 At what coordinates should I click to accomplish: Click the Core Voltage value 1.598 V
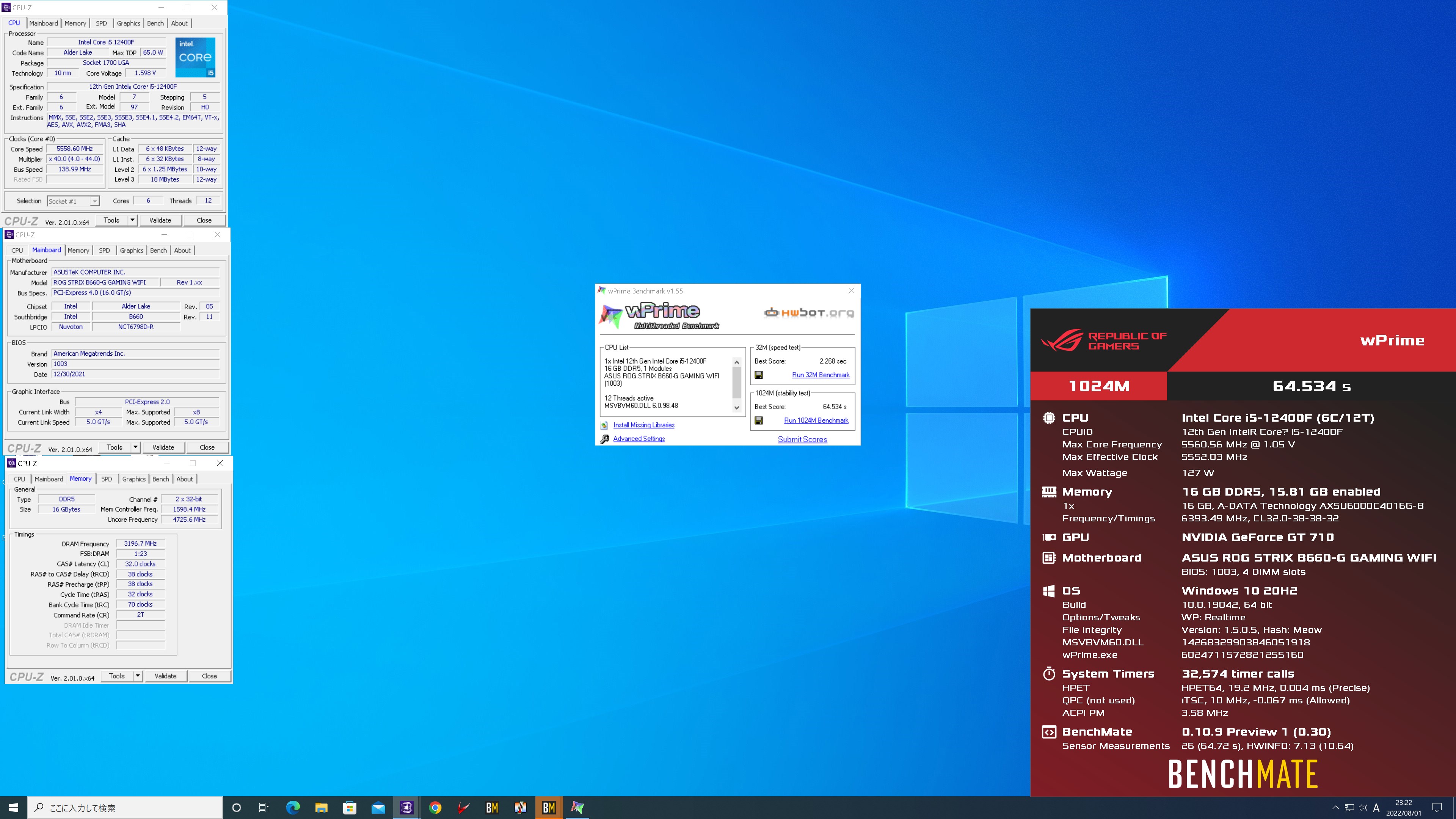pyautogui.click(x=145, y=73)
